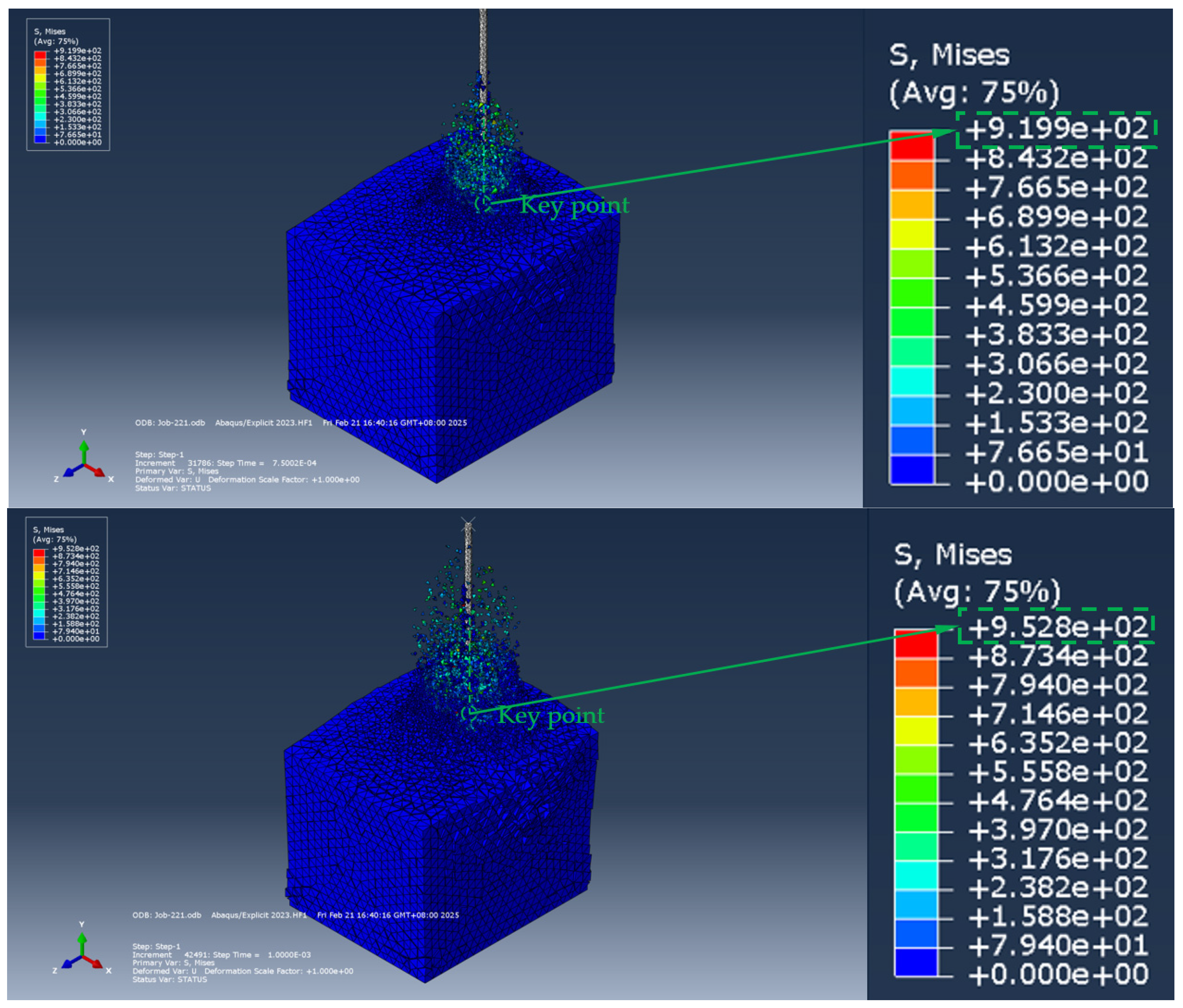Screen dimensions: 1183x1008
Task: Click the upper viewport's green Key point label
Action: point(574,205)
